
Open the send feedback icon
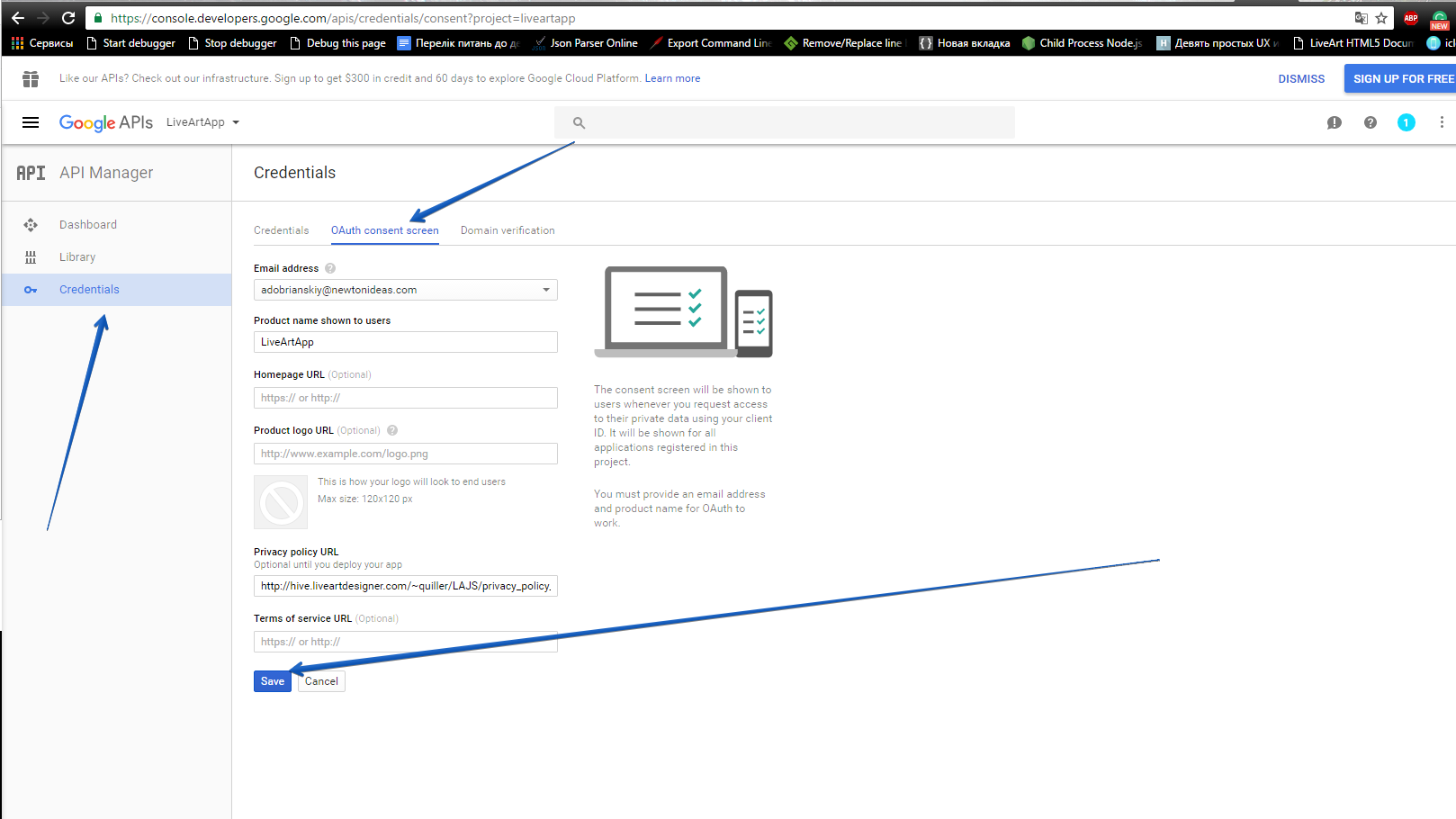(1335, 122)
